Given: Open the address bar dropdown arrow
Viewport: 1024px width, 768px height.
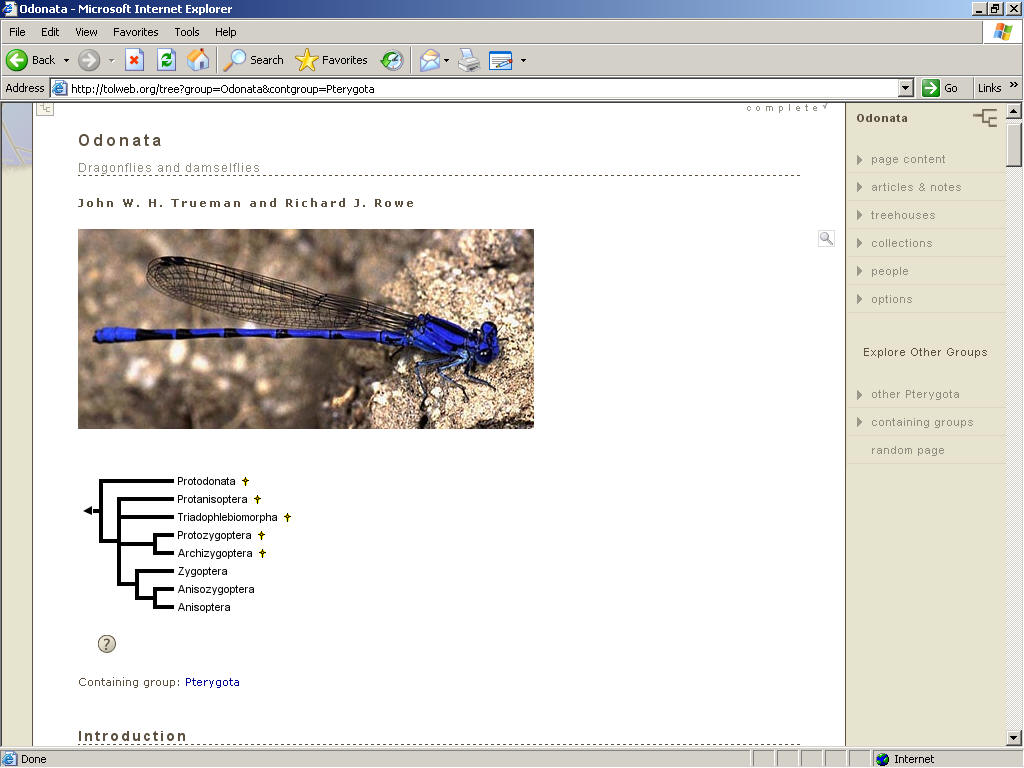Looking at the screenshot, I should (906, 88).
